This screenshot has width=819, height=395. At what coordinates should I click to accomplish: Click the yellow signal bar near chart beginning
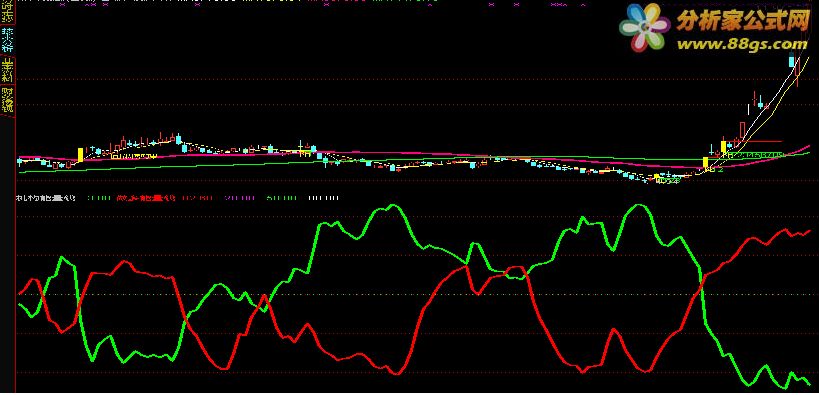point(80,155)
